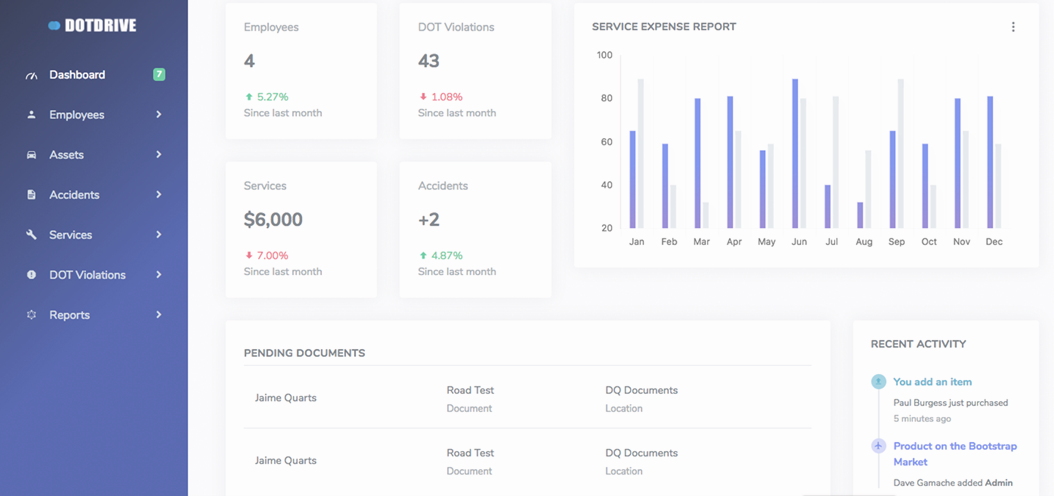The image size is (1054, 496).
Task: Click the Reports gear icon
Action: tap(31, 315)
